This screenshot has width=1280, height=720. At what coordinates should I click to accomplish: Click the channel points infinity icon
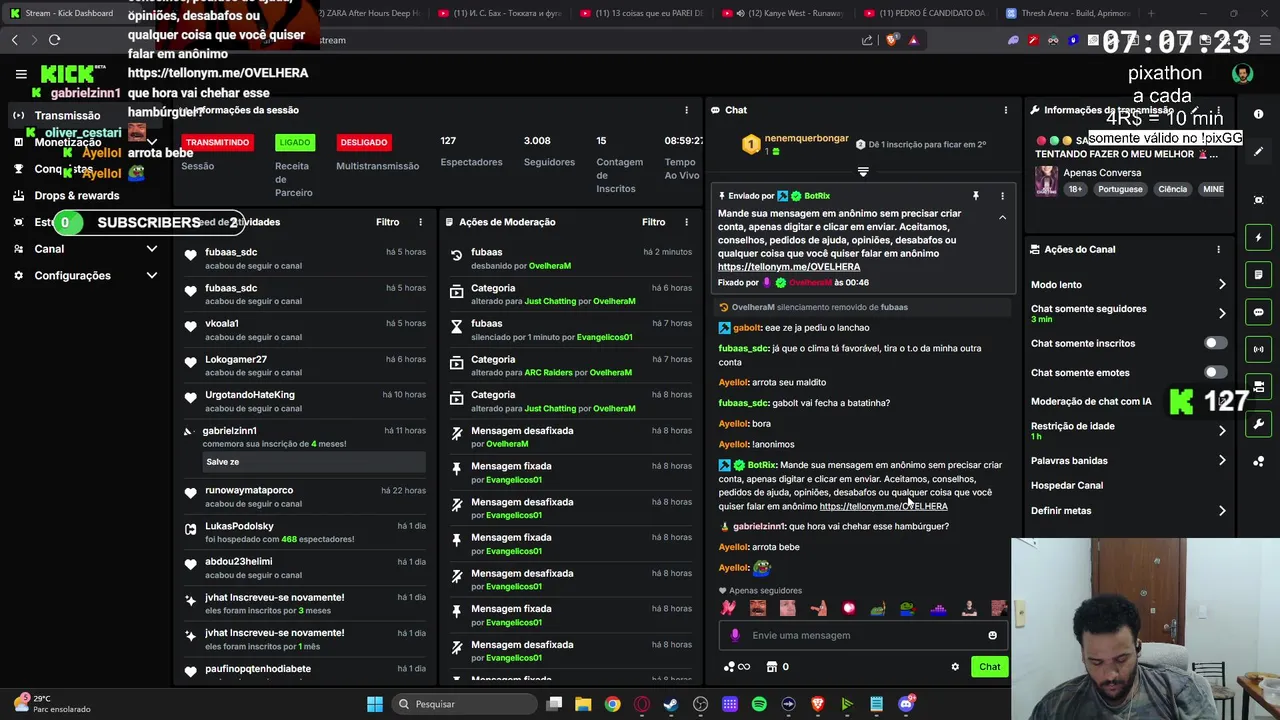click(x=736, y=667)
